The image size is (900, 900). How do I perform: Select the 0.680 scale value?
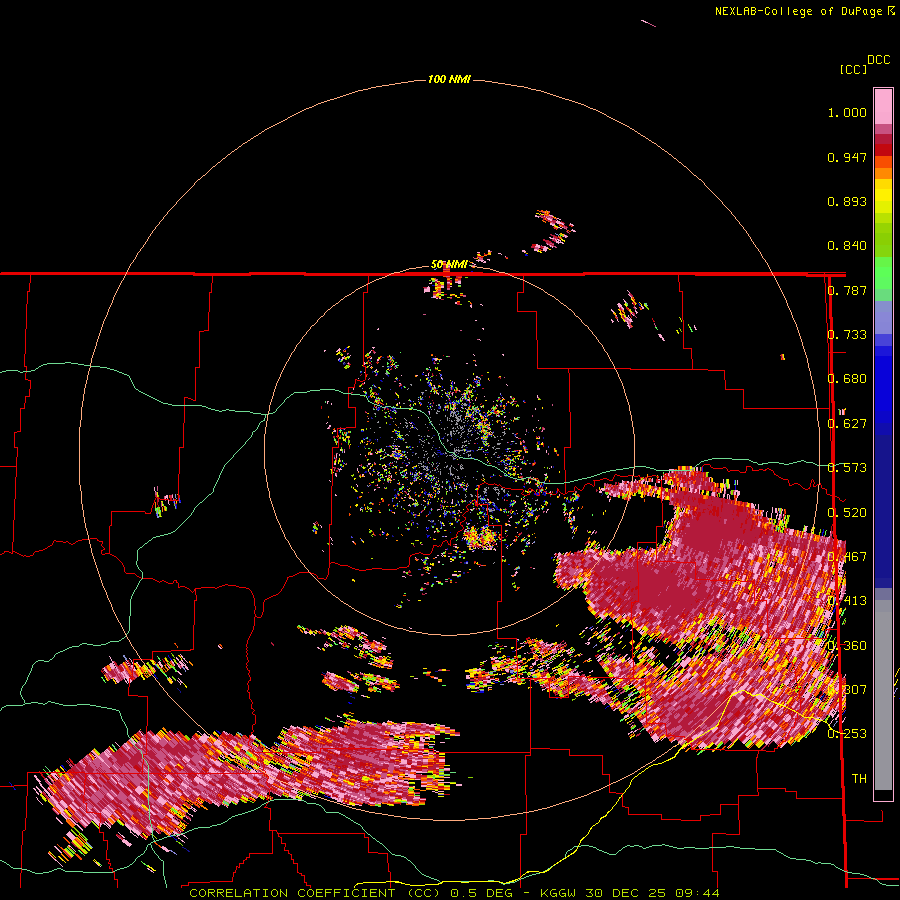pos(847,379)
